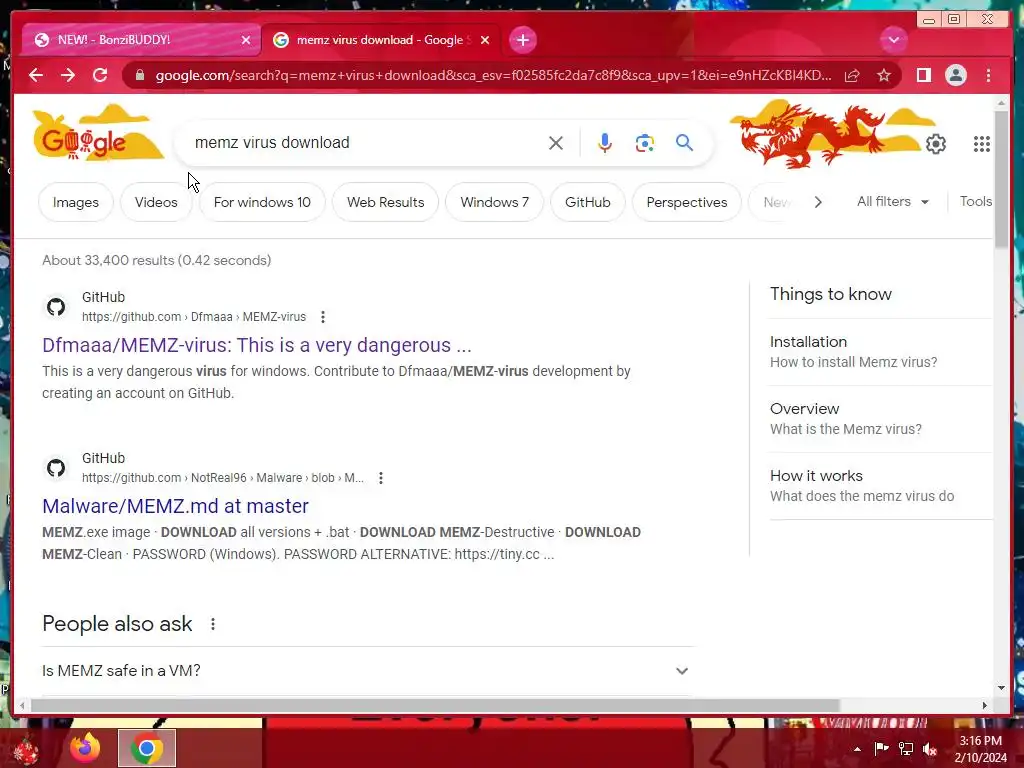Open the All filters dropdown
Screen dimensions: 1024x768
(893, 202)
